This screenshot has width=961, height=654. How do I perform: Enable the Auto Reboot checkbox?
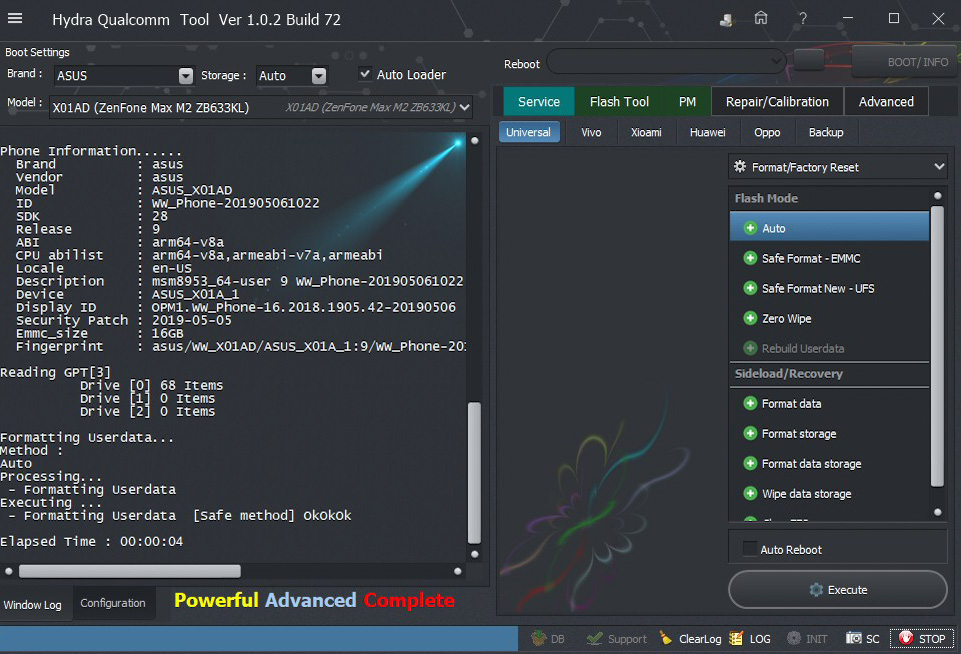(x=749, y=549)
